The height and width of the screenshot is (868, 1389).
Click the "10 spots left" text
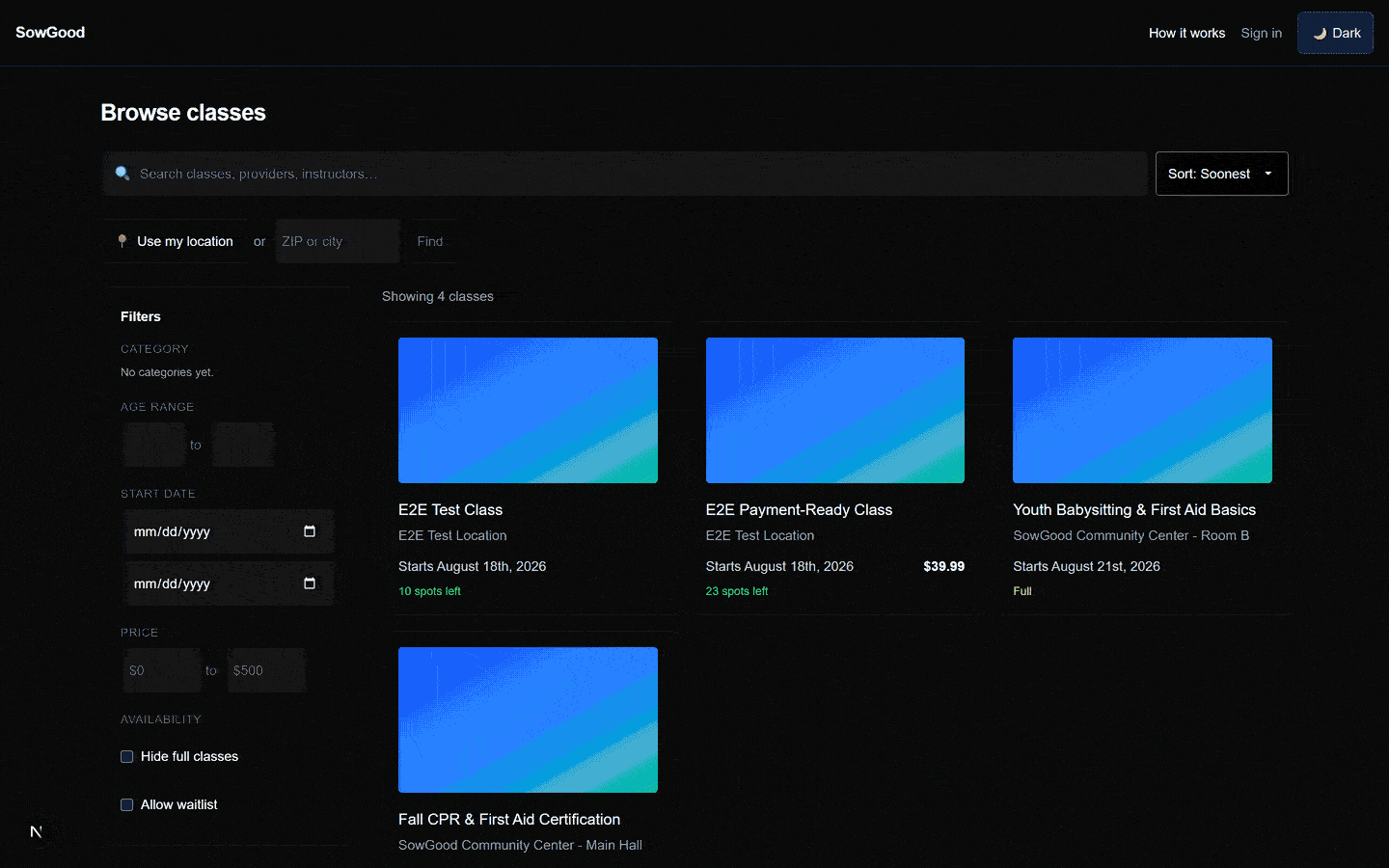point(429,591)
